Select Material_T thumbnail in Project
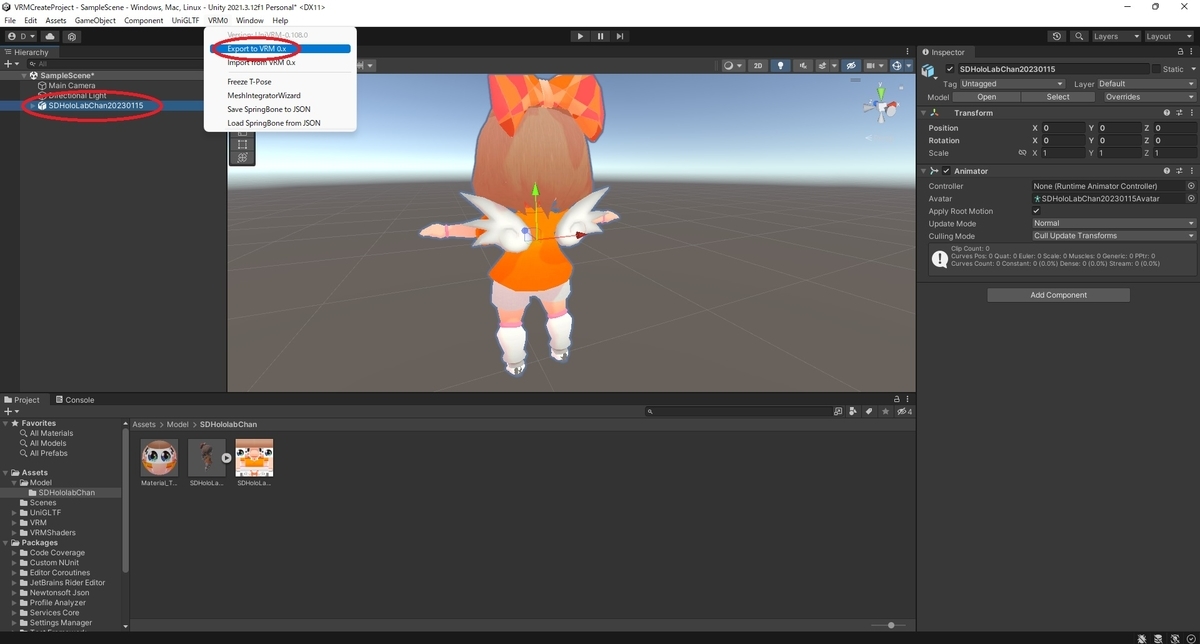 pyautogui.click(x=160, y=458)
